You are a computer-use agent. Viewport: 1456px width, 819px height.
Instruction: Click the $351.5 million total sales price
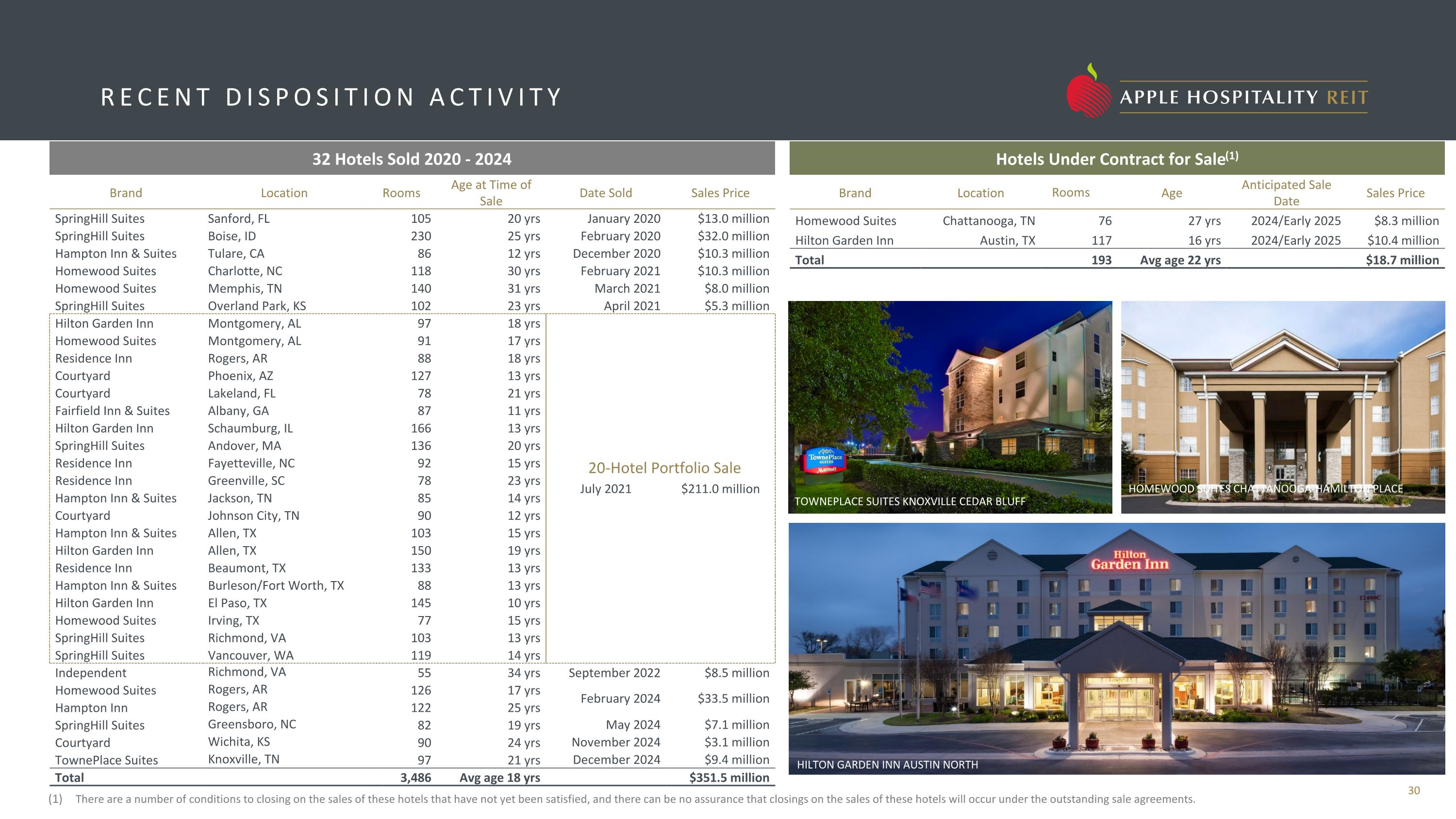728,778
